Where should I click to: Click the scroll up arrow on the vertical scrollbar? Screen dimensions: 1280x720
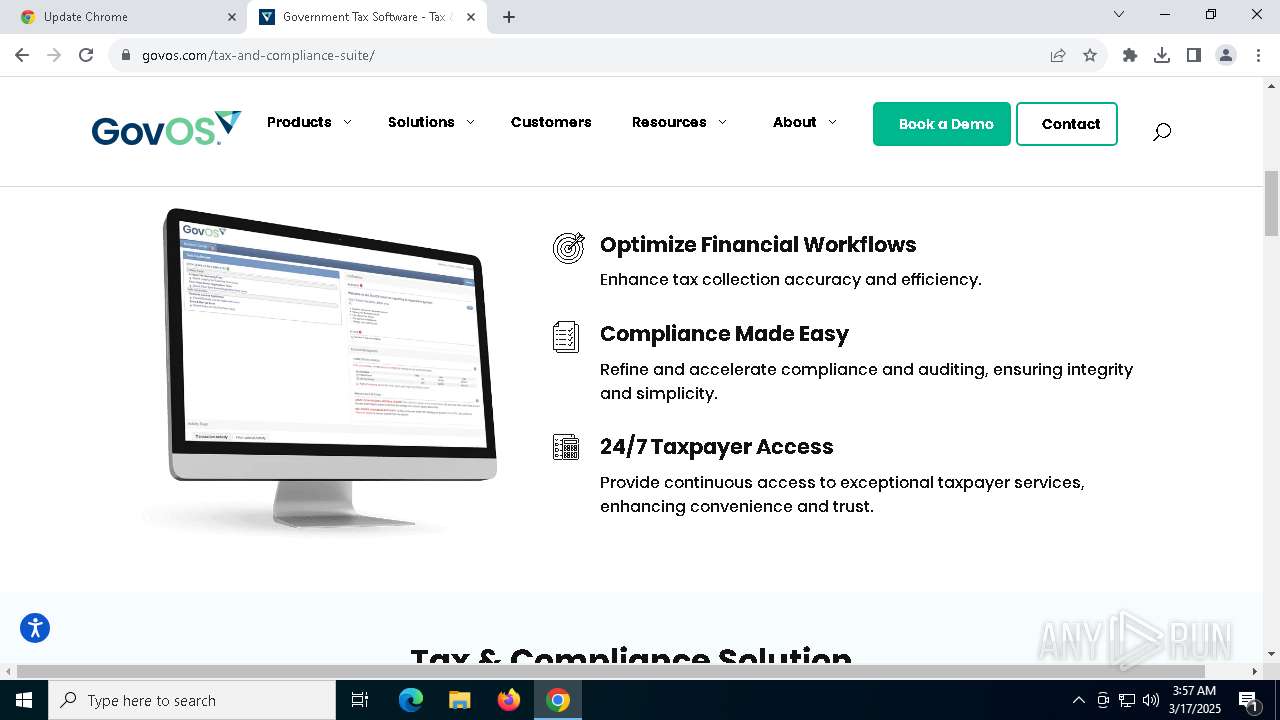[x=1271, y=86]
